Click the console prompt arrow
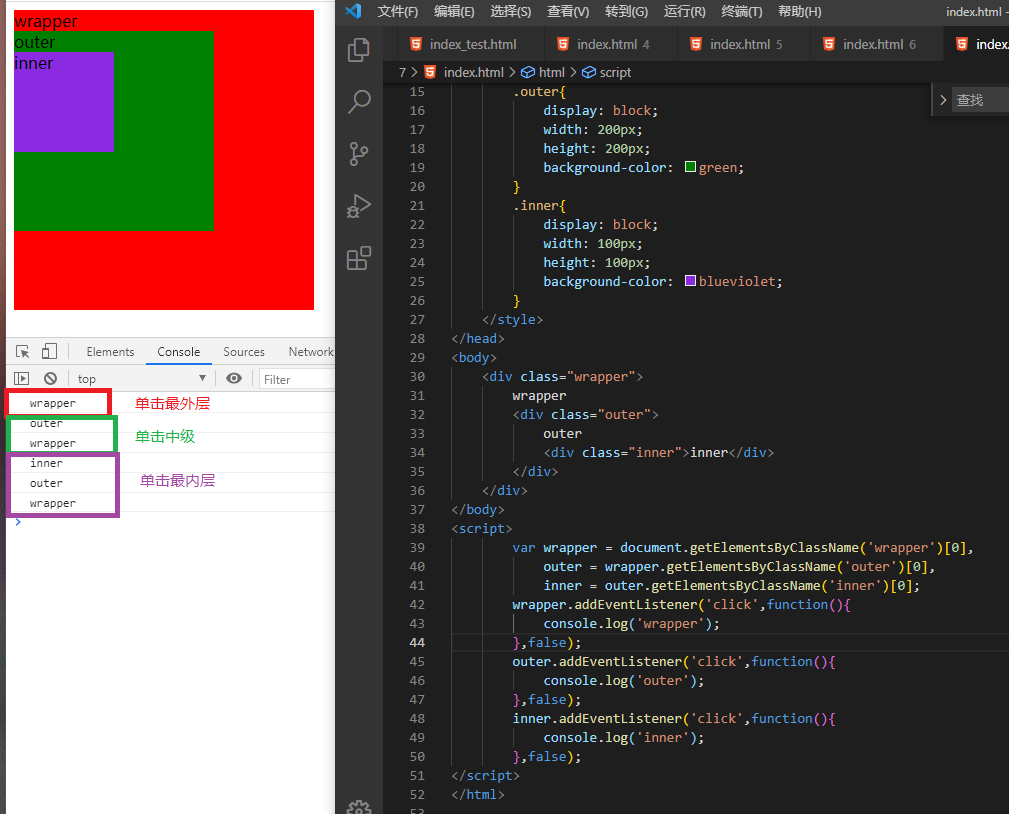The height and width of the screenshot is (814, 1009). (18, 522)
